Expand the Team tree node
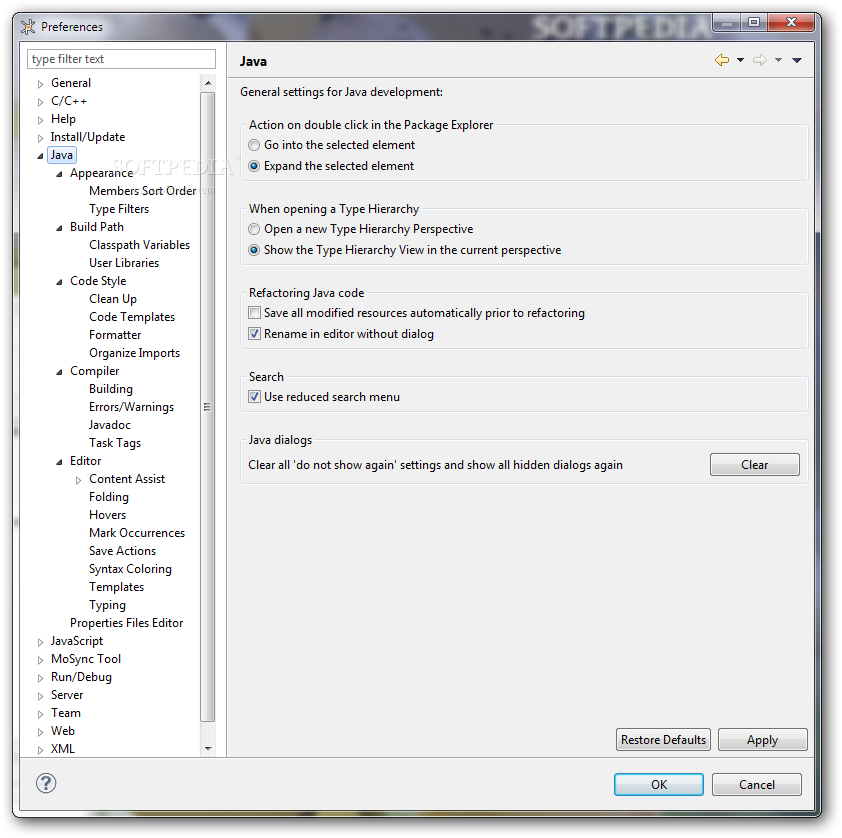842x838 pixels. pos(40,714)
